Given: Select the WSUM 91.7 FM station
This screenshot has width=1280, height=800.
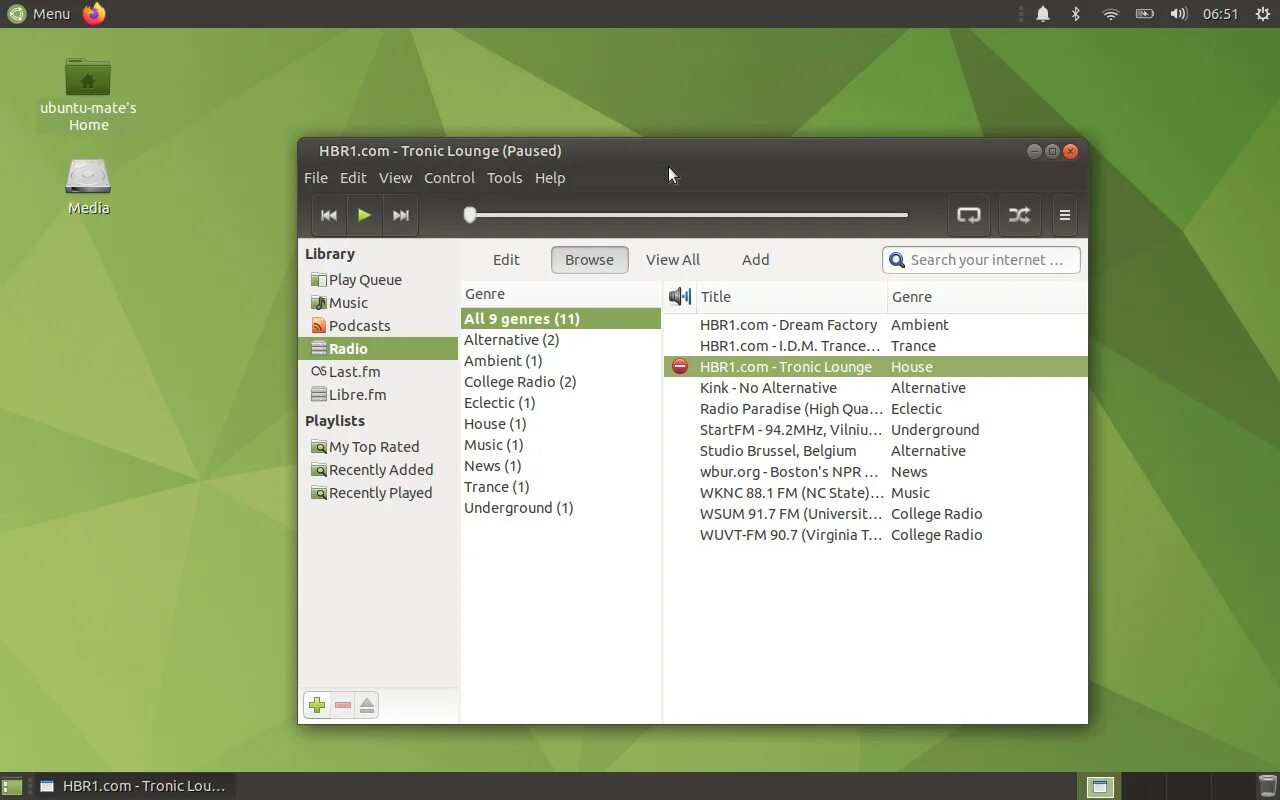Looking at the screenshot, I should pyautogui.click(x=875, y=514).
